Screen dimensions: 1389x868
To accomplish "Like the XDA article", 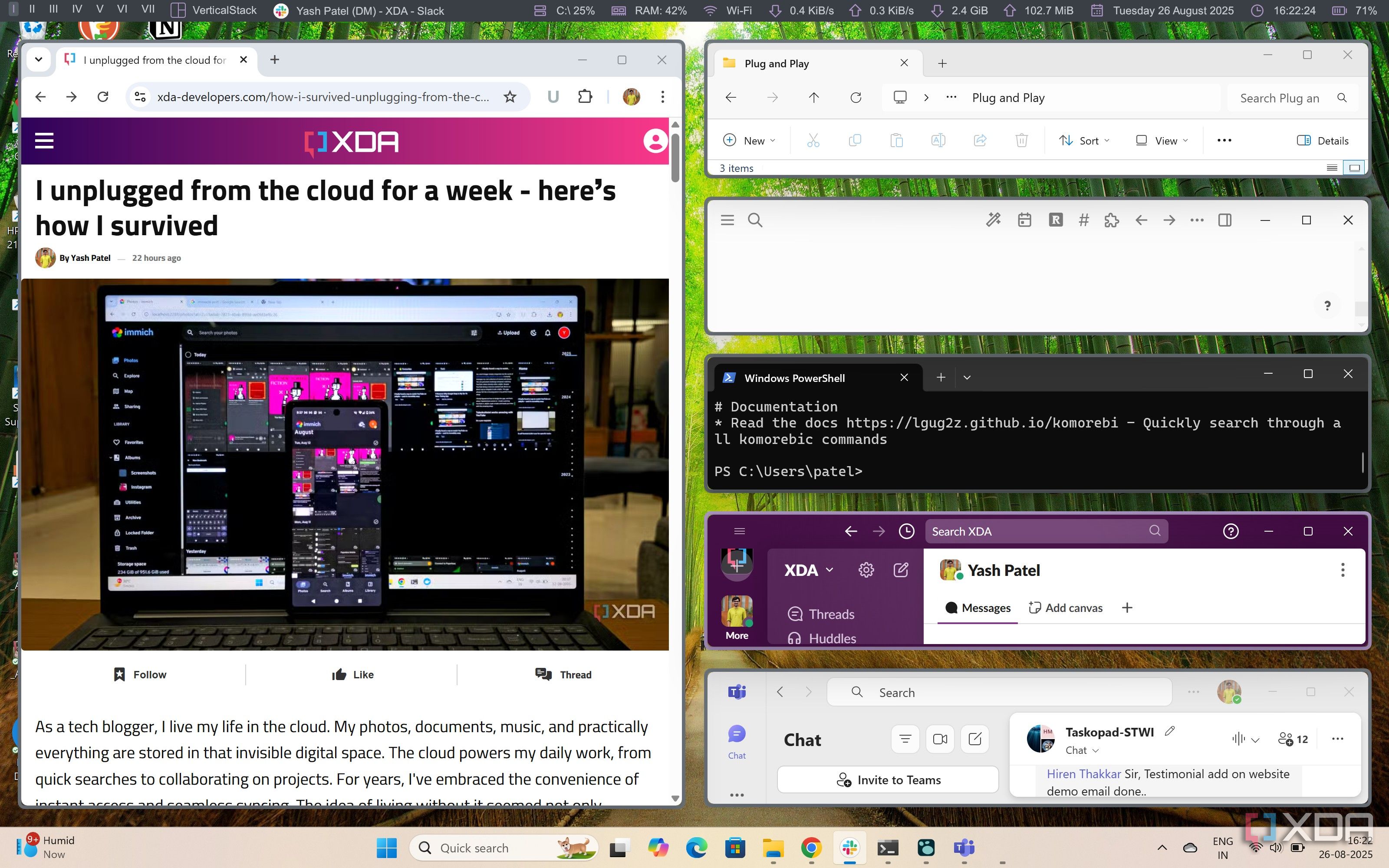I will point(352,674).
